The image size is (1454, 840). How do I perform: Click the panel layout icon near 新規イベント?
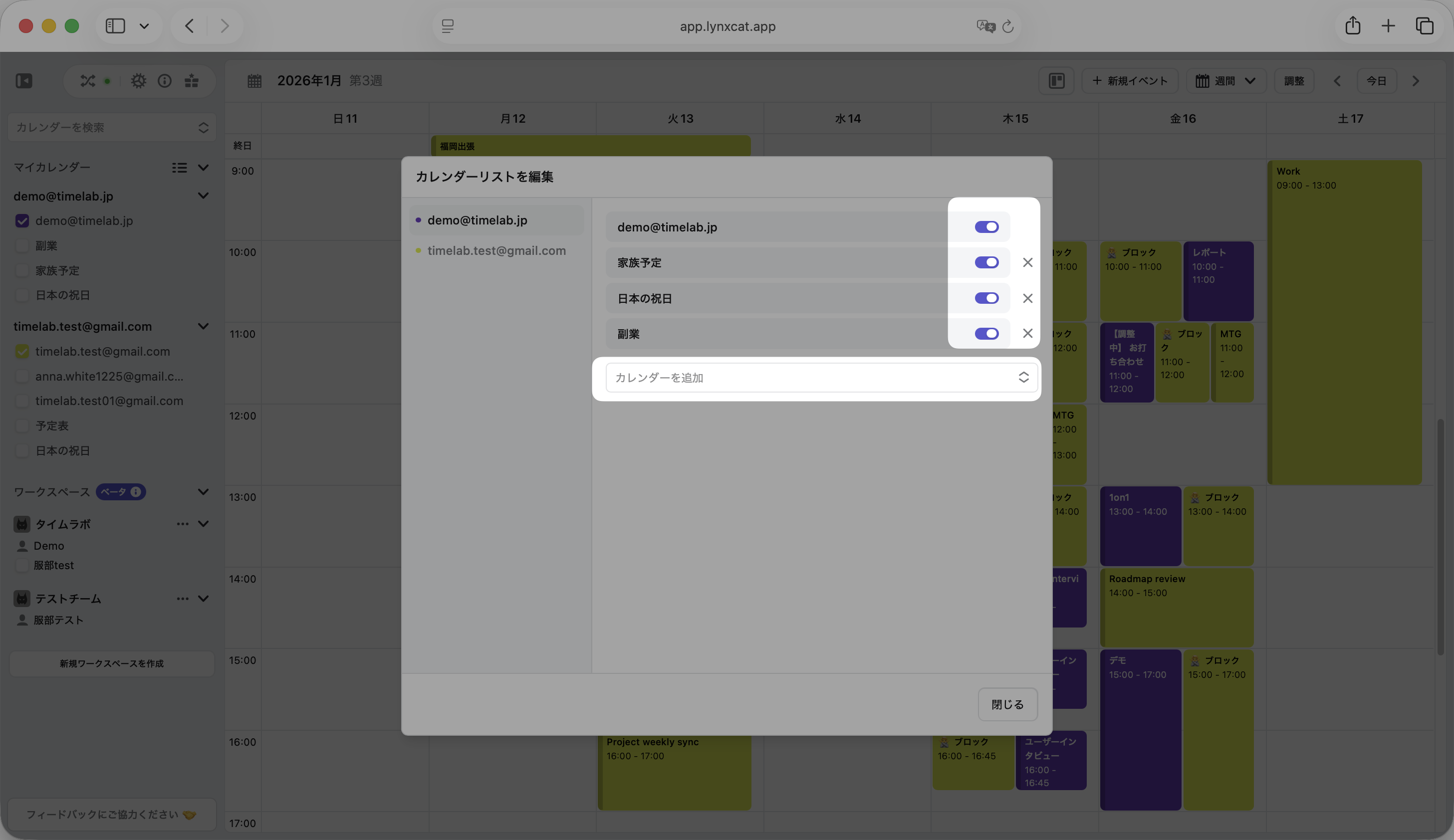coord(1056,81)
